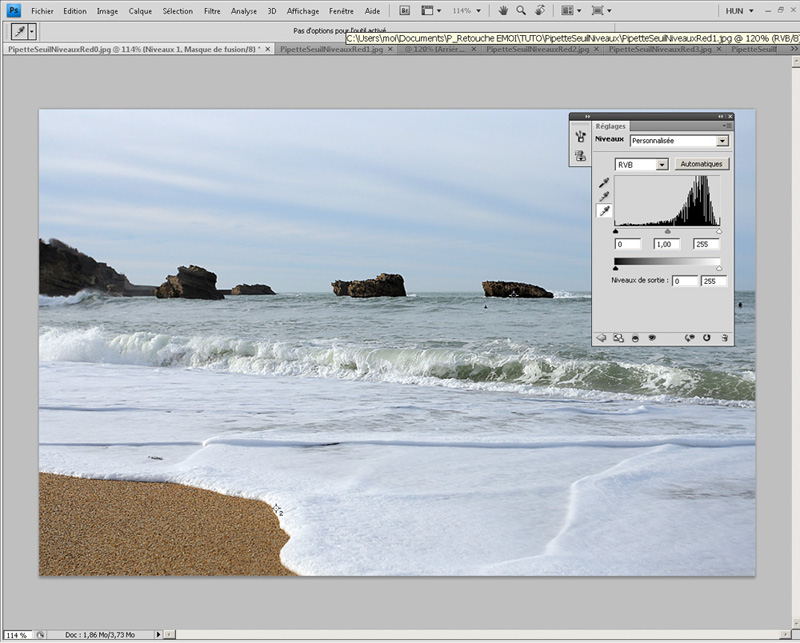Open the Calque menu
The width and height of the screenshot is (800, 643).
(x=140, y=11)
